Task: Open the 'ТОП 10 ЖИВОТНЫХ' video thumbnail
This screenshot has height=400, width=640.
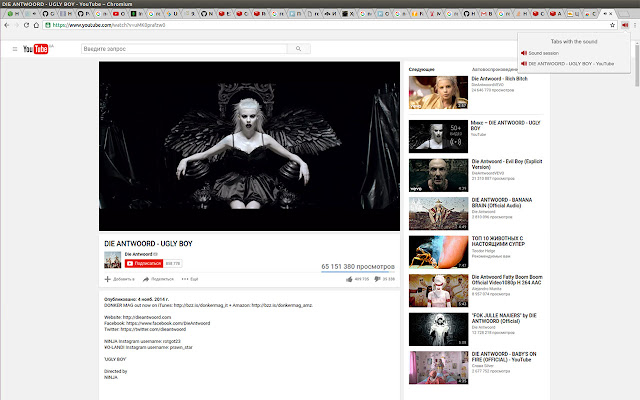Action: click(x=438, y=252)
